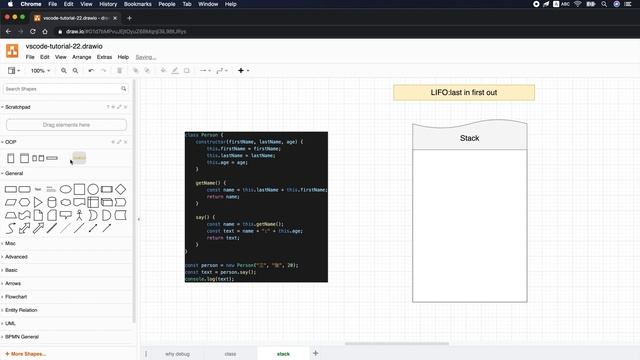This screenshot has width=640, height=360.
Task: Open the draw.io Help menu
Action: 123,57
